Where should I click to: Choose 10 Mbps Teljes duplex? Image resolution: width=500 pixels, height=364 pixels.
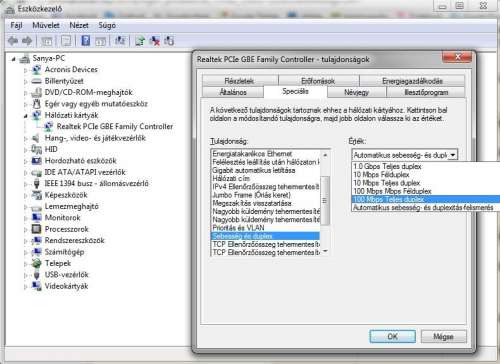pyautogui.click(x=426, y=183)
